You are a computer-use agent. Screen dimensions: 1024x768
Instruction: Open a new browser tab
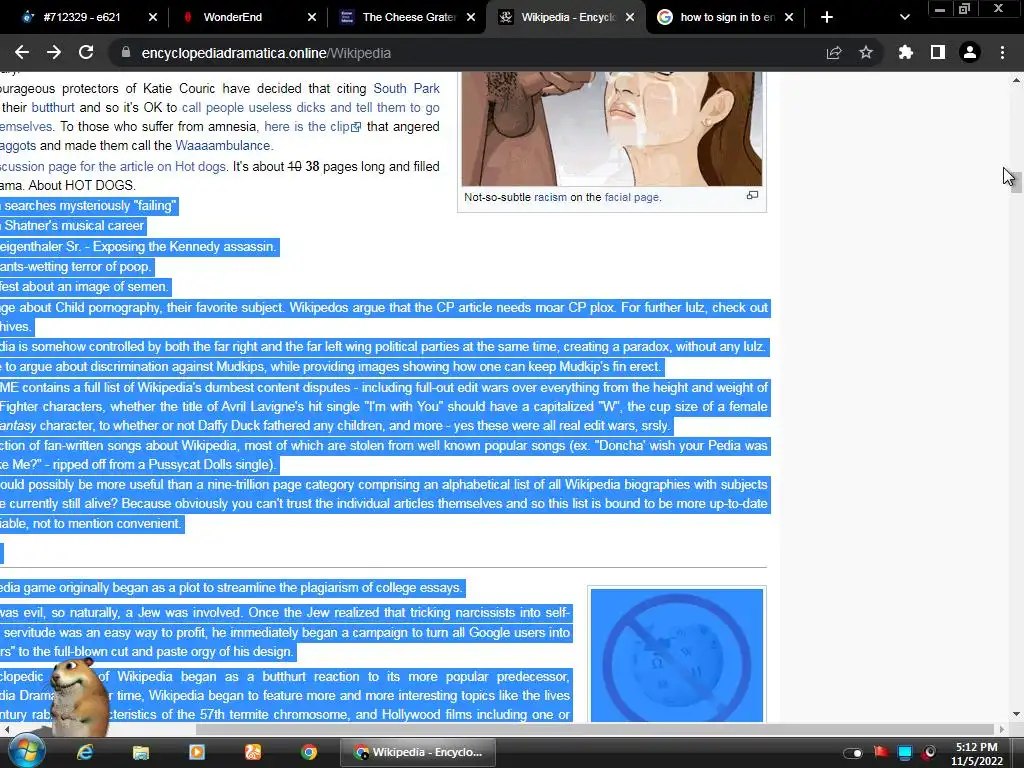tap(827, 17)
